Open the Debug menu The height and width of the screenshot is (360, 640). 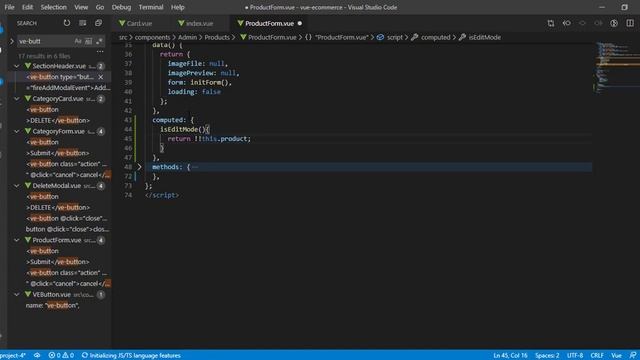pyautogui.click(x=121, y=7)
